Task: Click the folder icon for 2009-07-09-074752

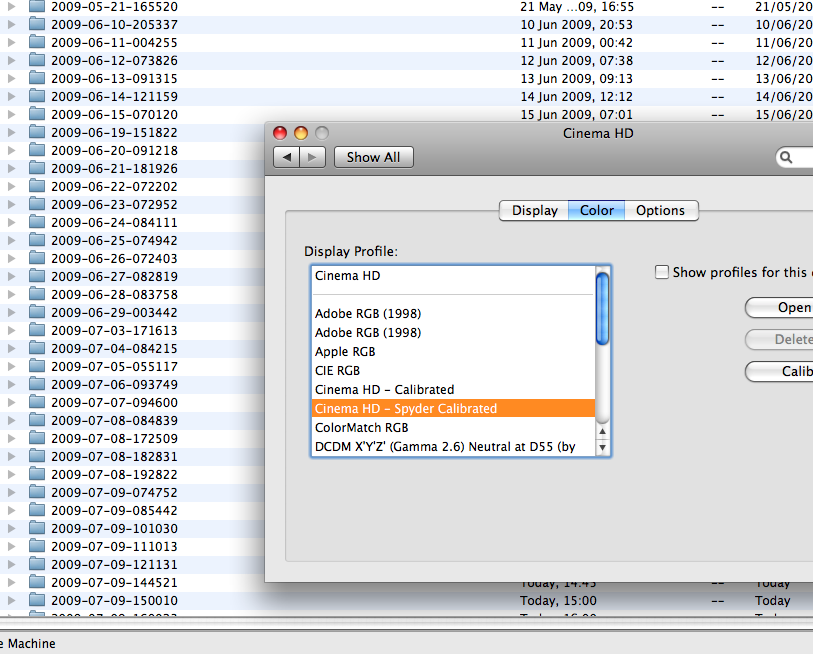Action: click(x=37, y=492)
